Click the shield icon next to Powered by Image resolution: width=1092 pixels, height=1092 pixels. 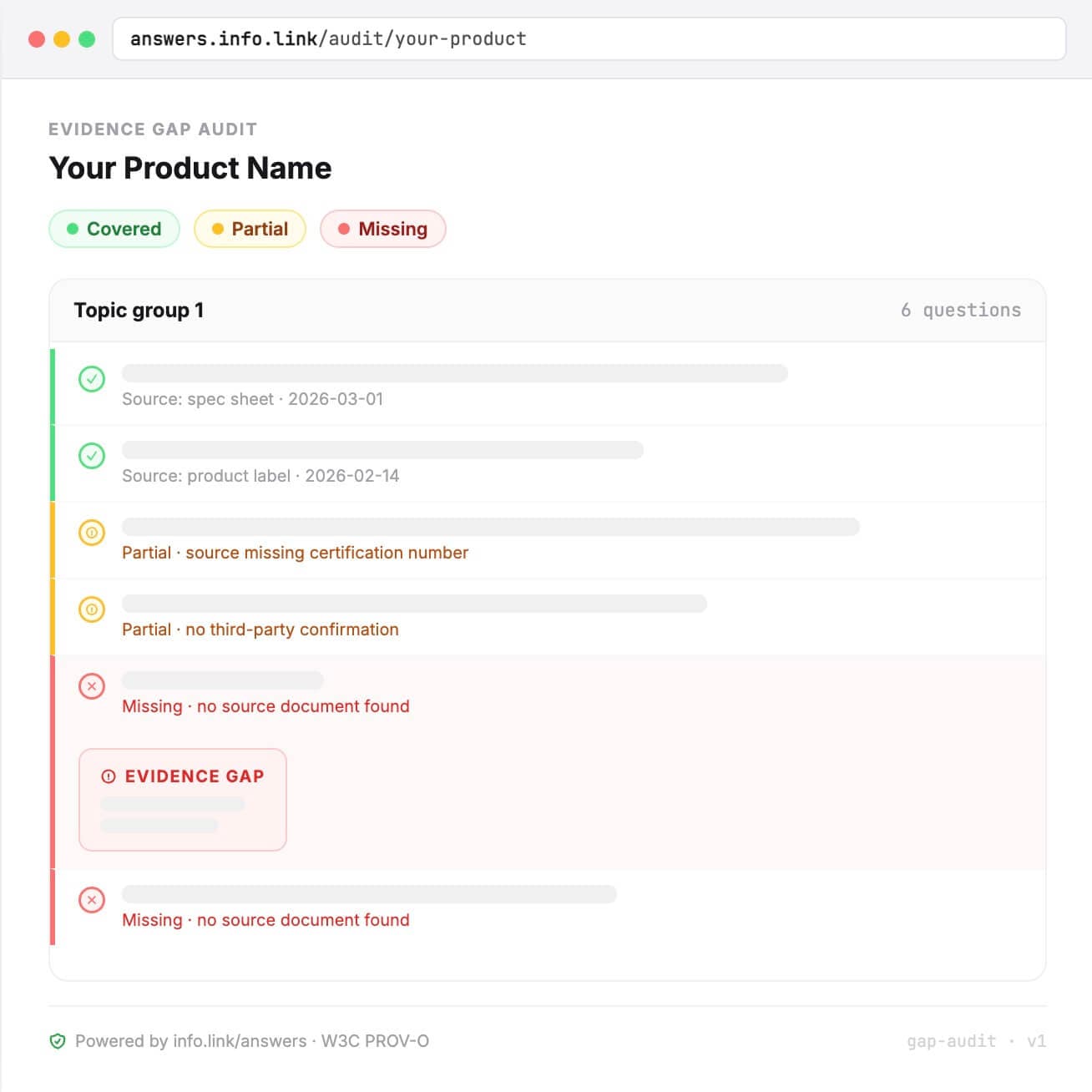[58, 1041]
